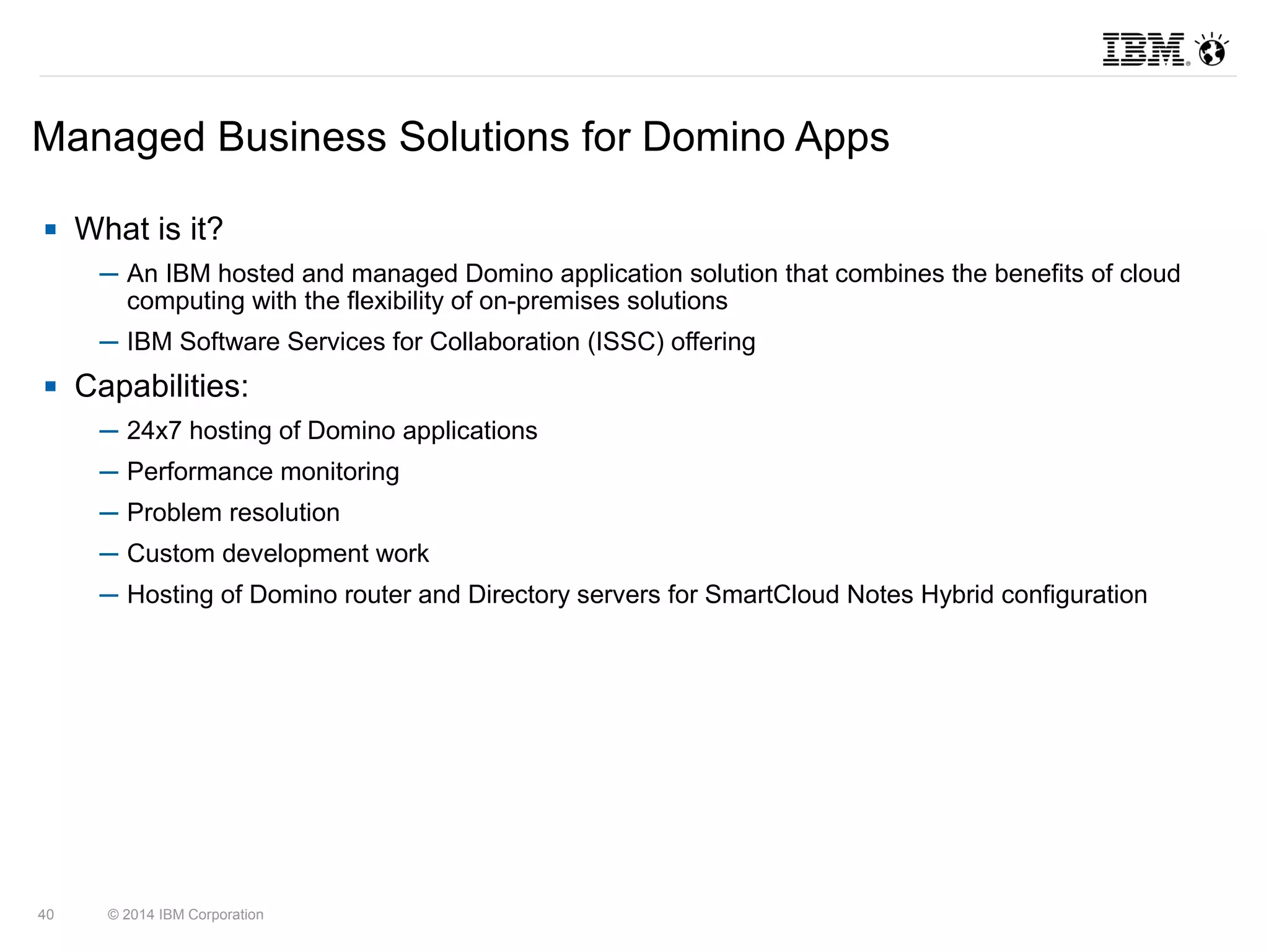
Task: Click the 'What is it?' heading
Action: pyautogui.click(x=149, y=229)
